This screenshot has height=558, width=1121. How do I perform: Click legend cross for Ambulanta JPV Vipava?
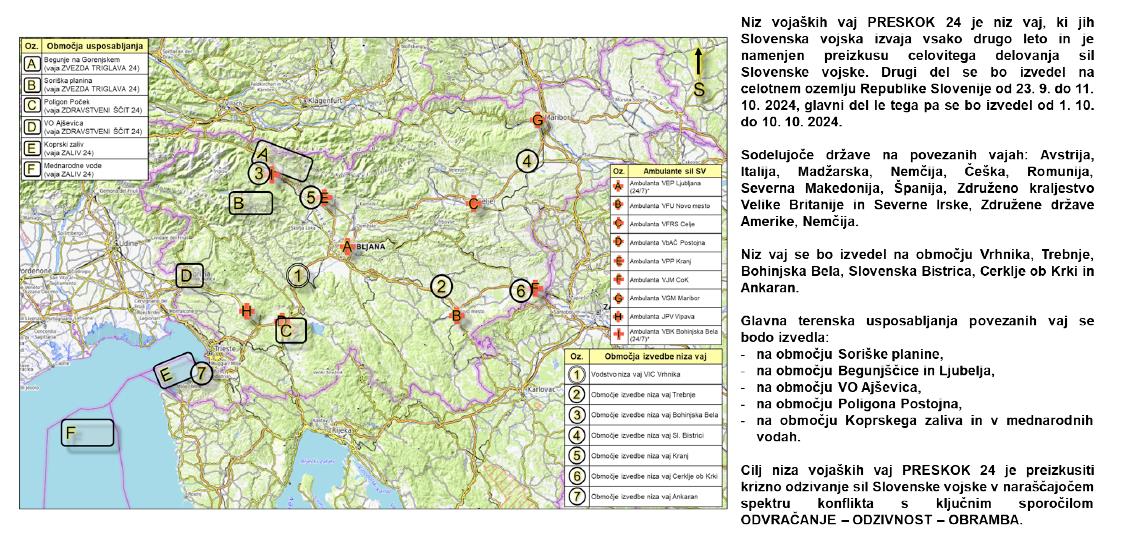click(618, 316)
